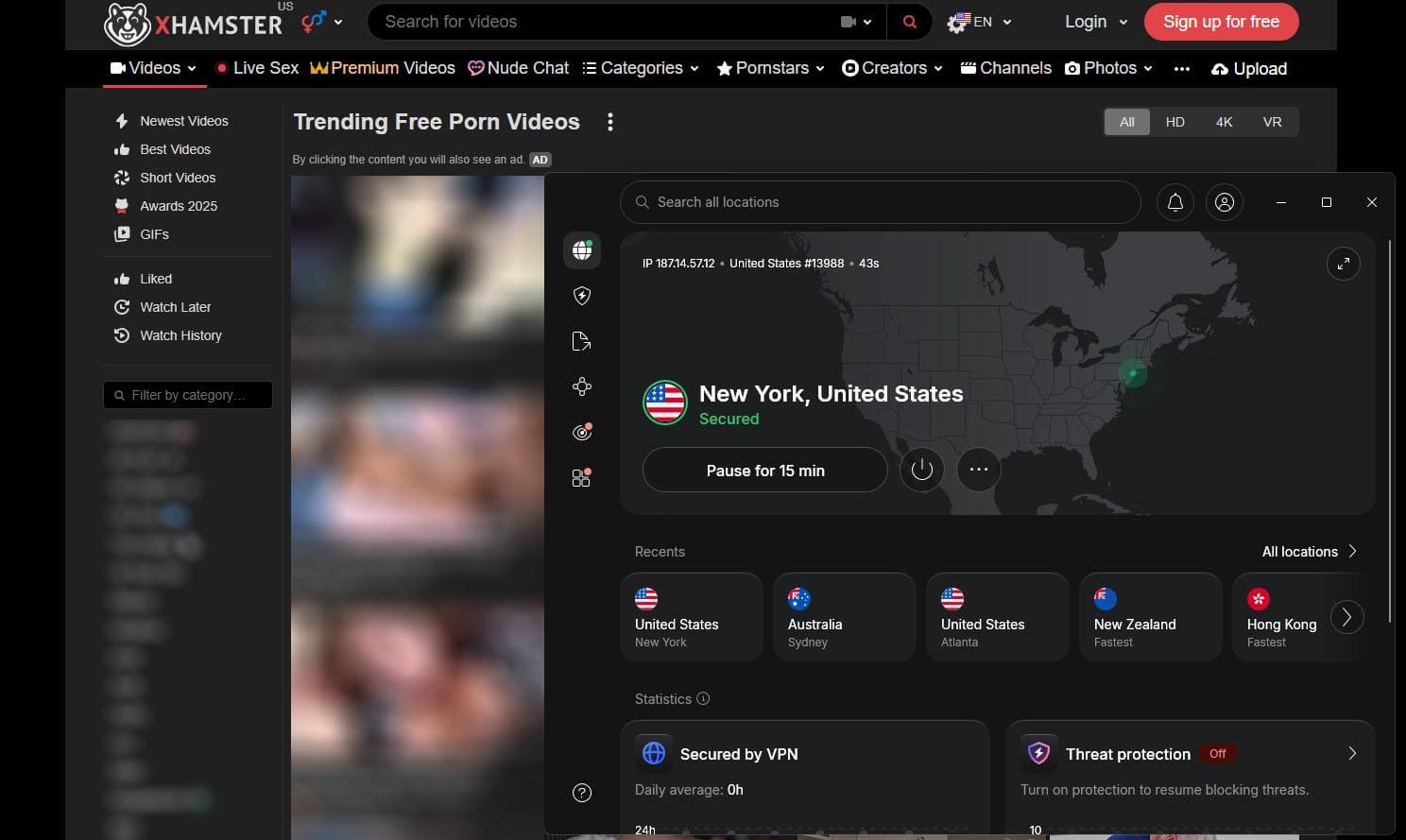The width and height of the screenshot is (1406, 840).
Task: Open the help question mark icon
Action: click(x=582, y=793)
